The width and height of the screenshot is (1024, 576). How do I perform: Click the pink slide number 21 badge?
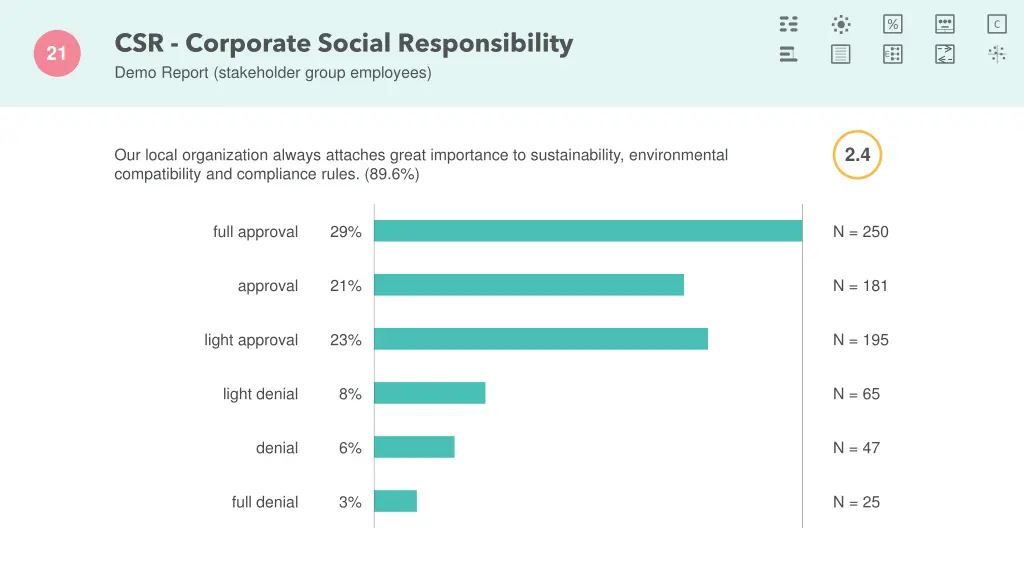pos(56,54)
